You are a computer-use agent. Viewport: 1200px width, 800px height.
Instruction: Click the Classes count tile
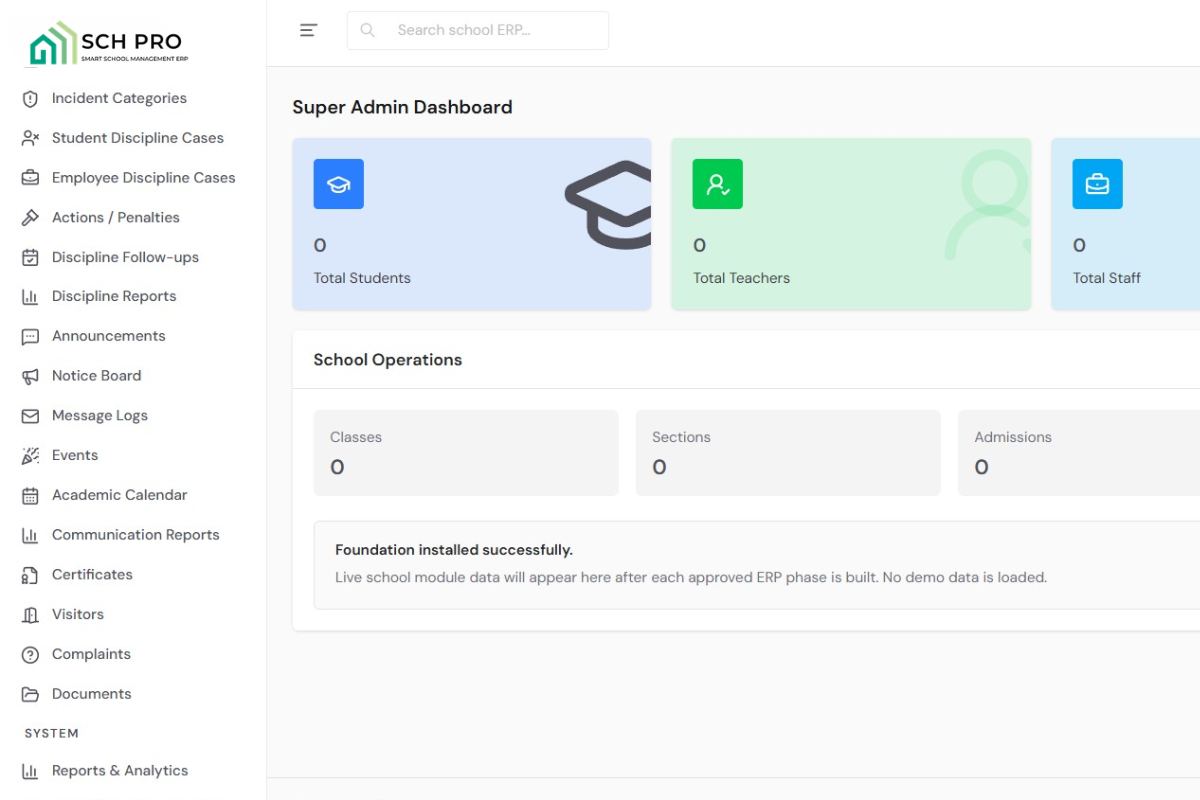coord(466,453)
